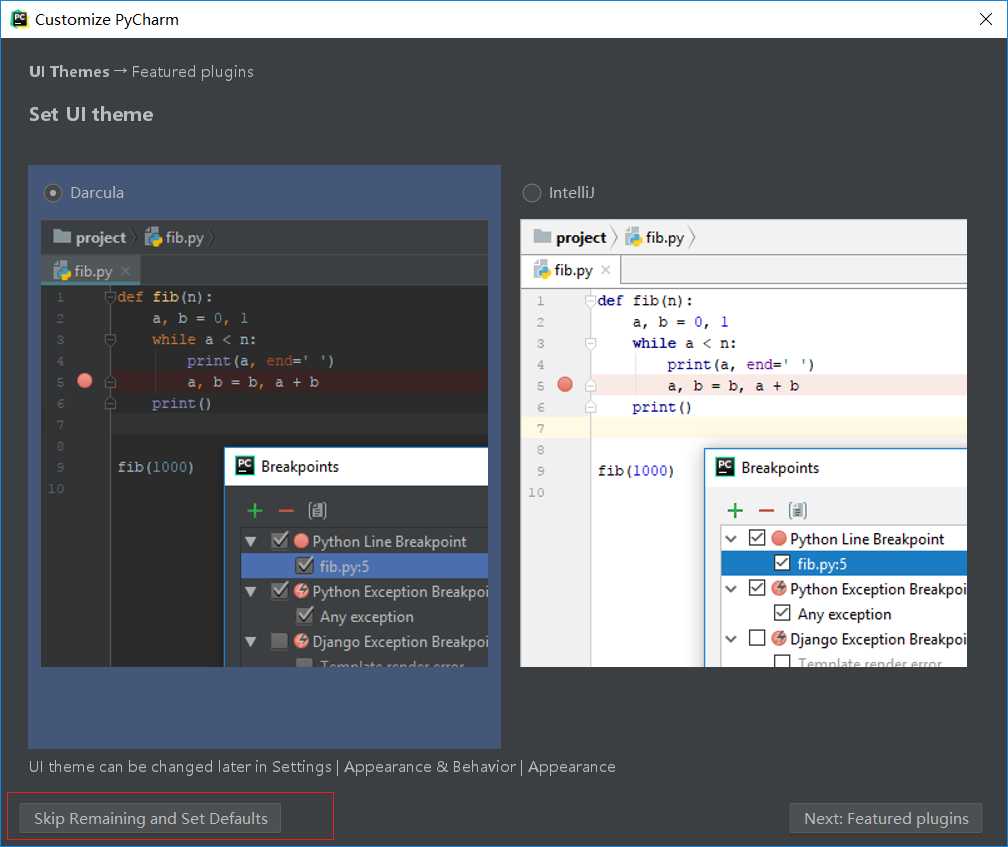Screen dimensions: 1008x847
Task: Click the IntelliJ theme preview image
Action: 743,443
